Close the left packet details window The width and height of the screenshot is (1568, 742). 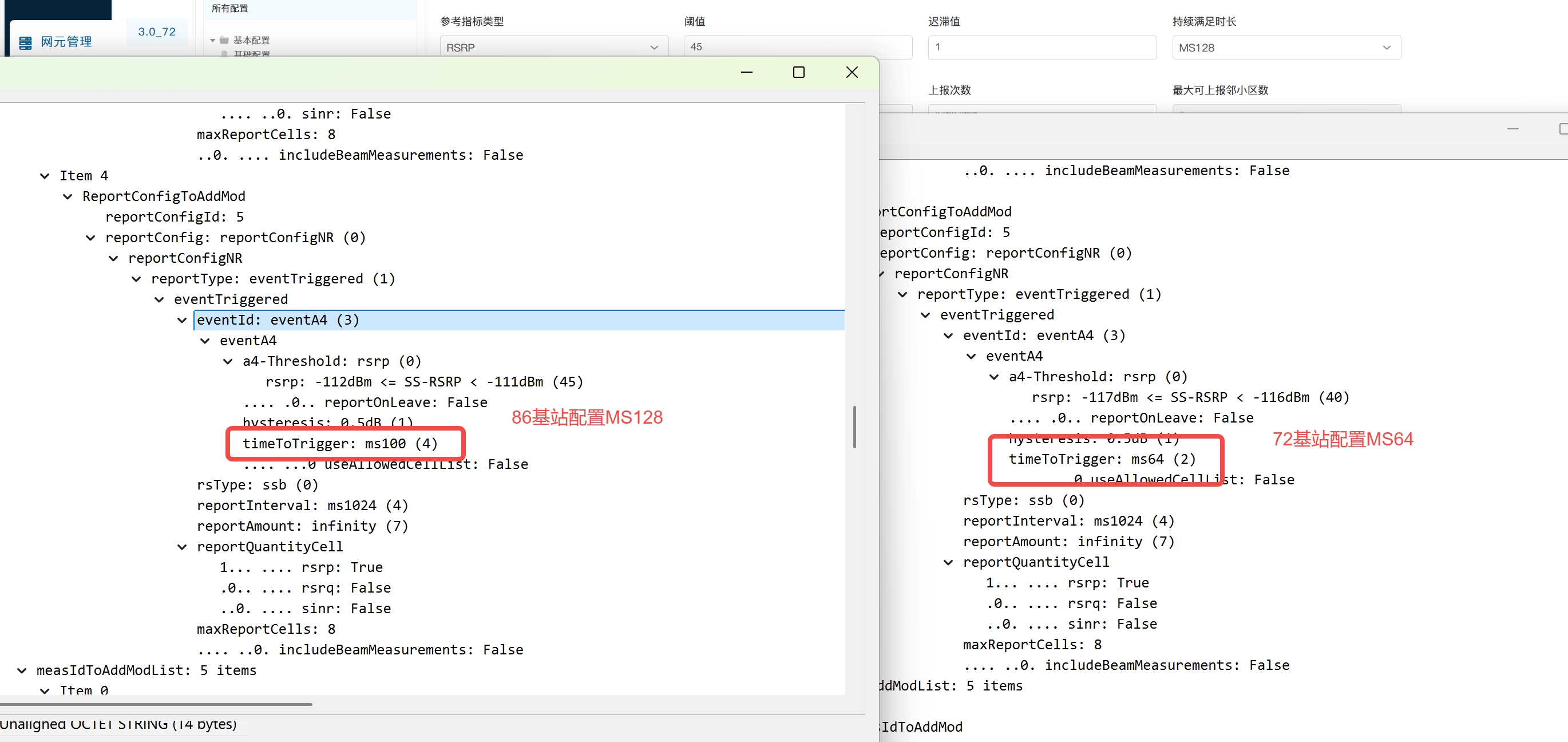click(x=852, y=73)
